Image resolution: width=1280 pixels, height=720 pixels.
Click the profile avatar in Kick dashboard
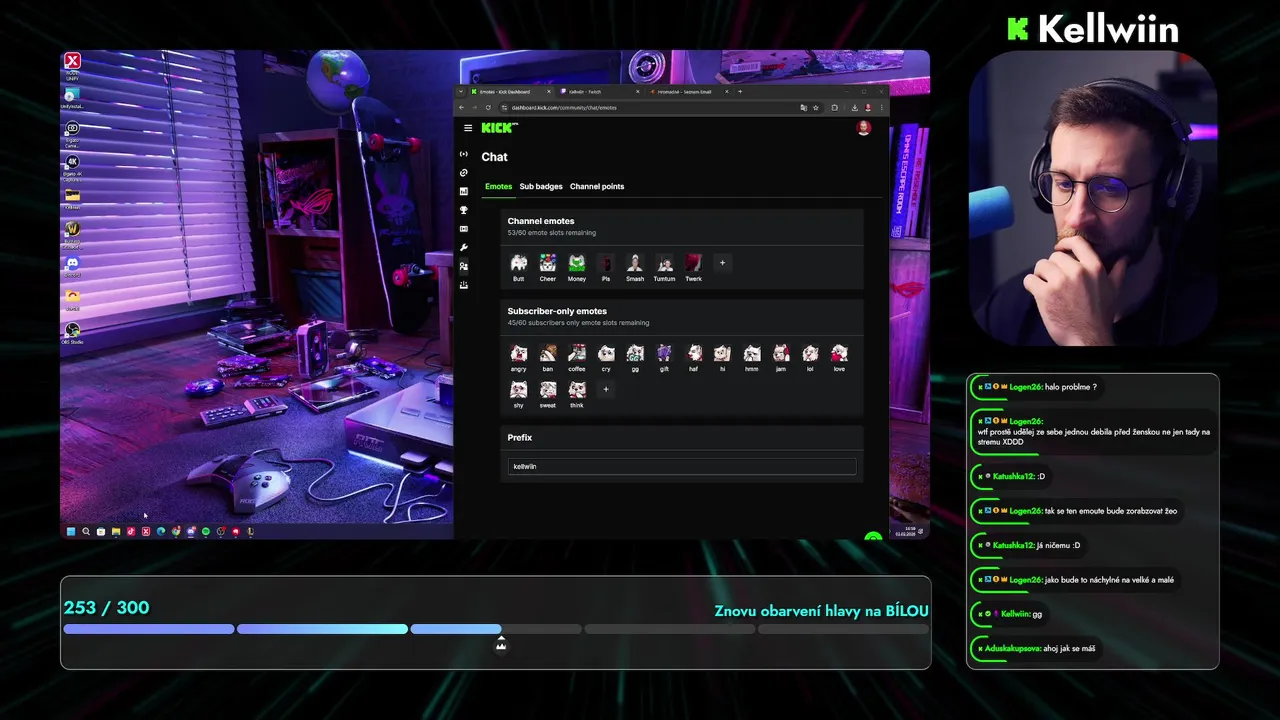coord(864,128)
